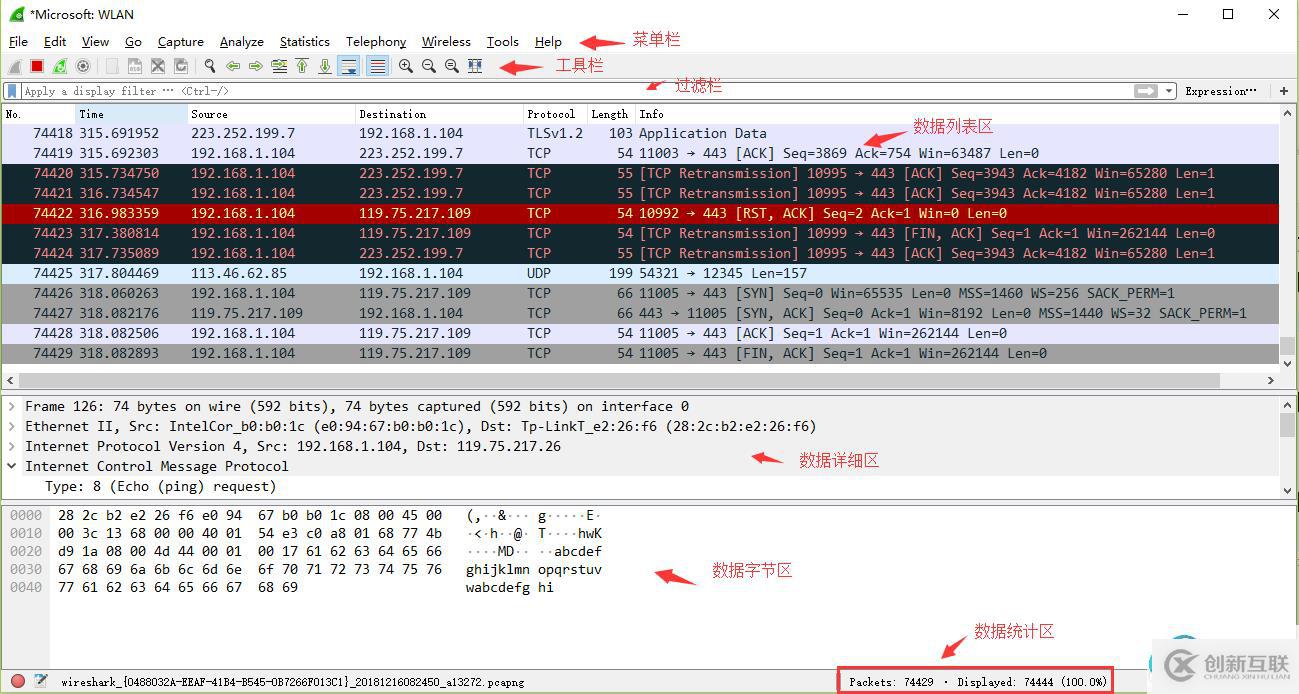Stop capture with the red square button

click(x=37, y=66)
